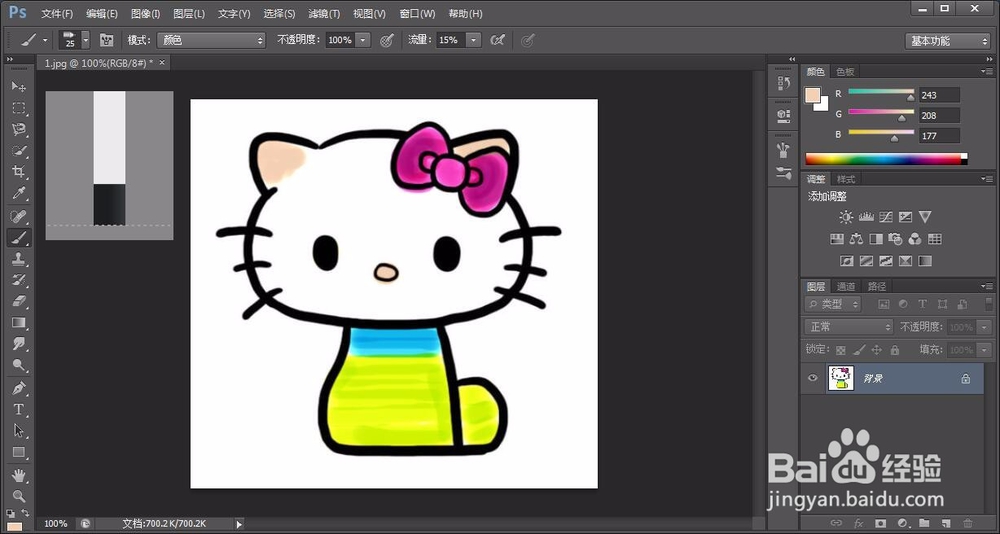Open the 基本功能 workspace dropdown
Screen dimensions: 1000x534
click(x=948, y=41)
